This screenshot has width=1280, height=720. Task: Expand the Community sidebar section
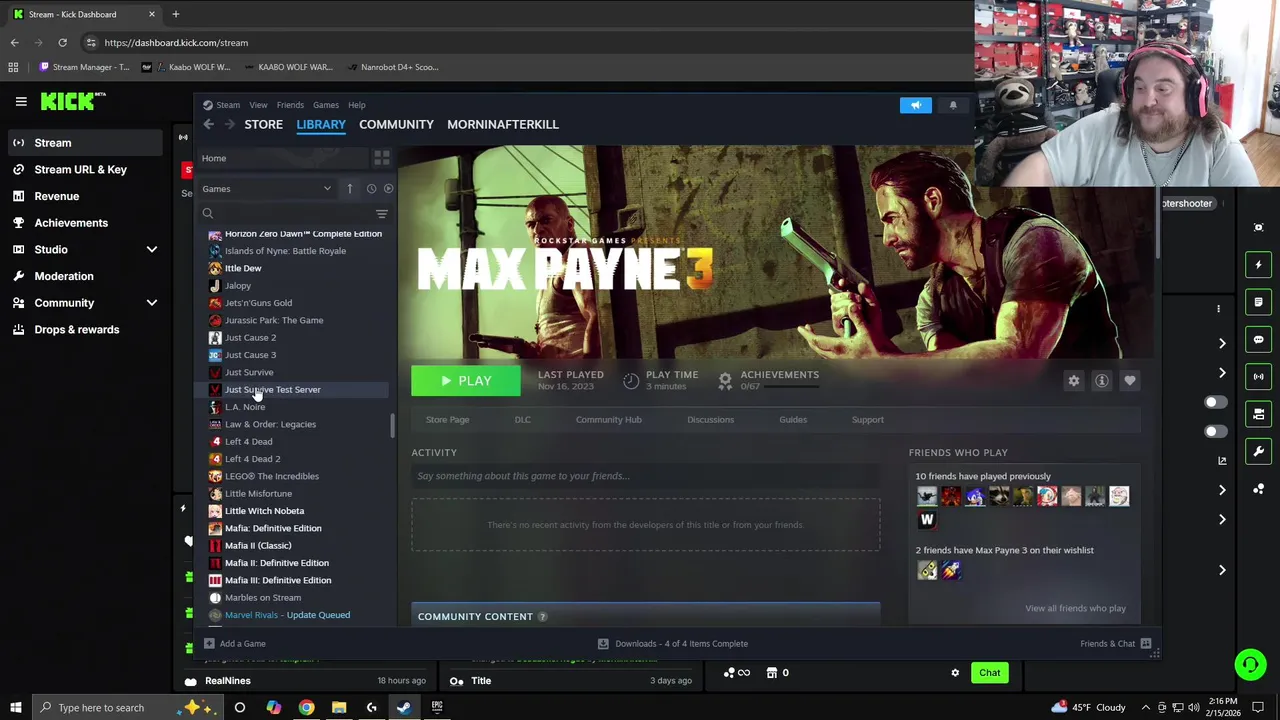pos(152,303)
